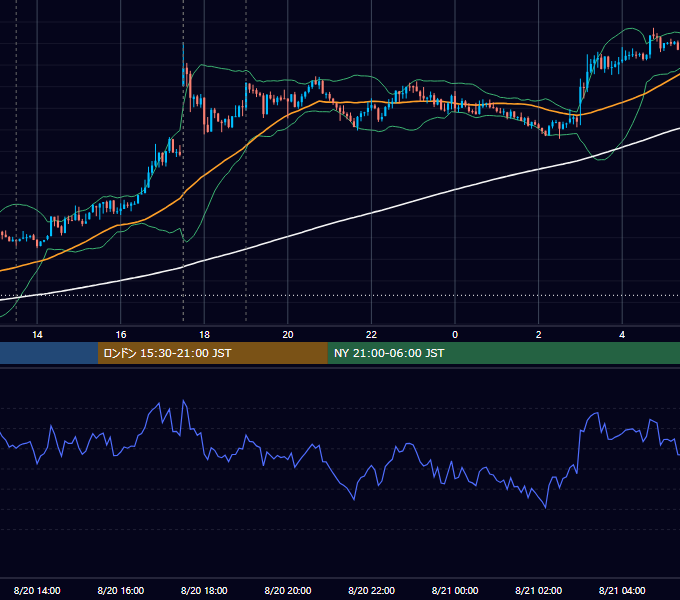This screenshot has height=600, width=680.
Task: Click the 8/20 18:00 date label
Action: 204,590
